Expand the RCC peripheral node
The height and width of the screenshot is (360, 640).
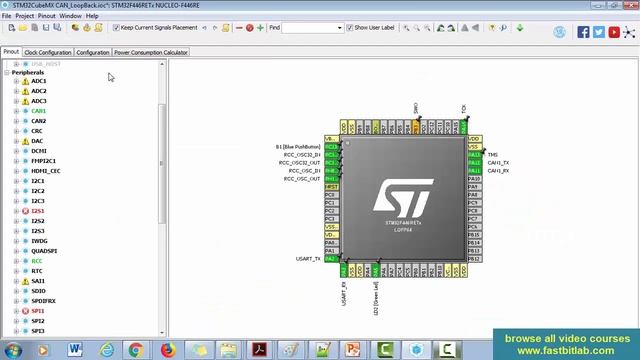[x=16, y=261]
